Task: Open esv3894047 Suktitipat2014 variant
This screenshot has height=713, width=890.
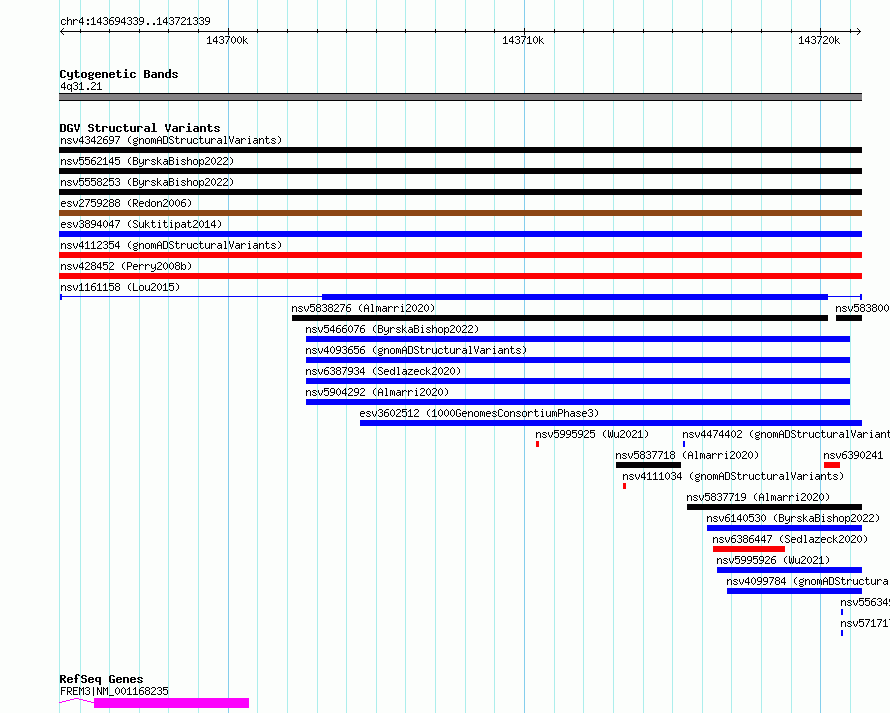Action: point(141,224)
